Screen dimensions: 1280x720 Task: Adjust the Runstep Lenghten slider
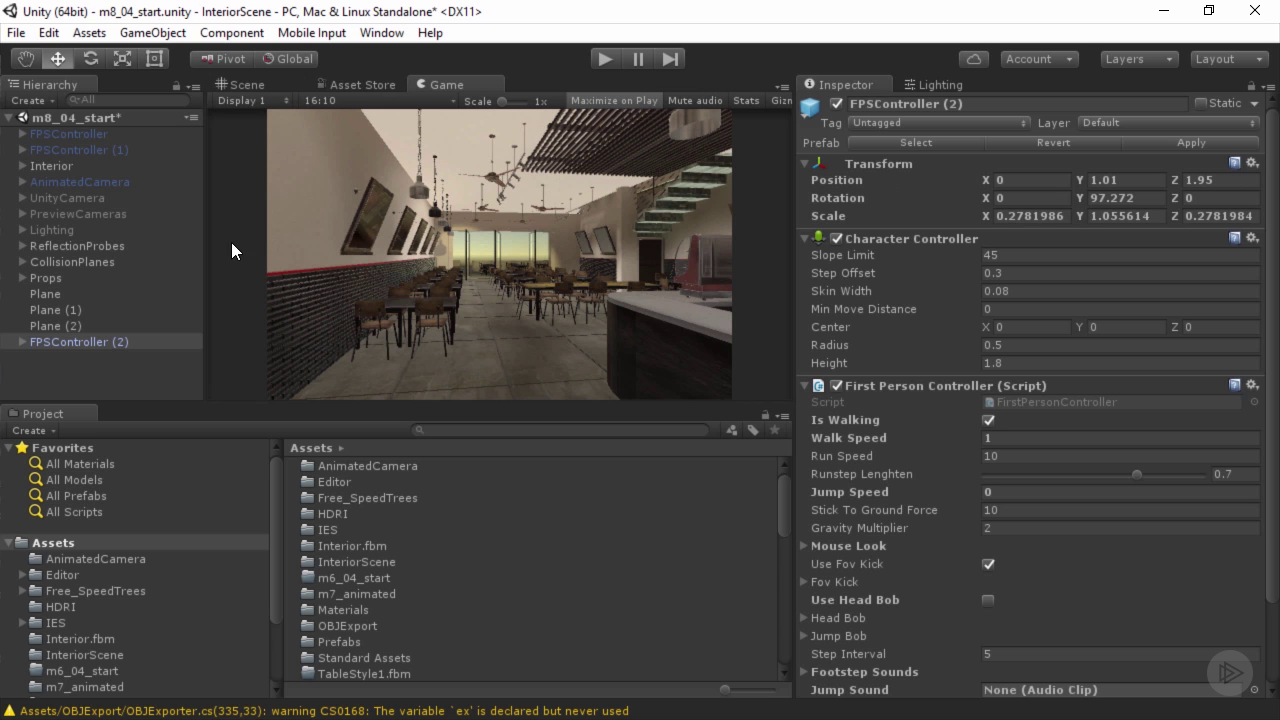click(x=1136, y=474)
